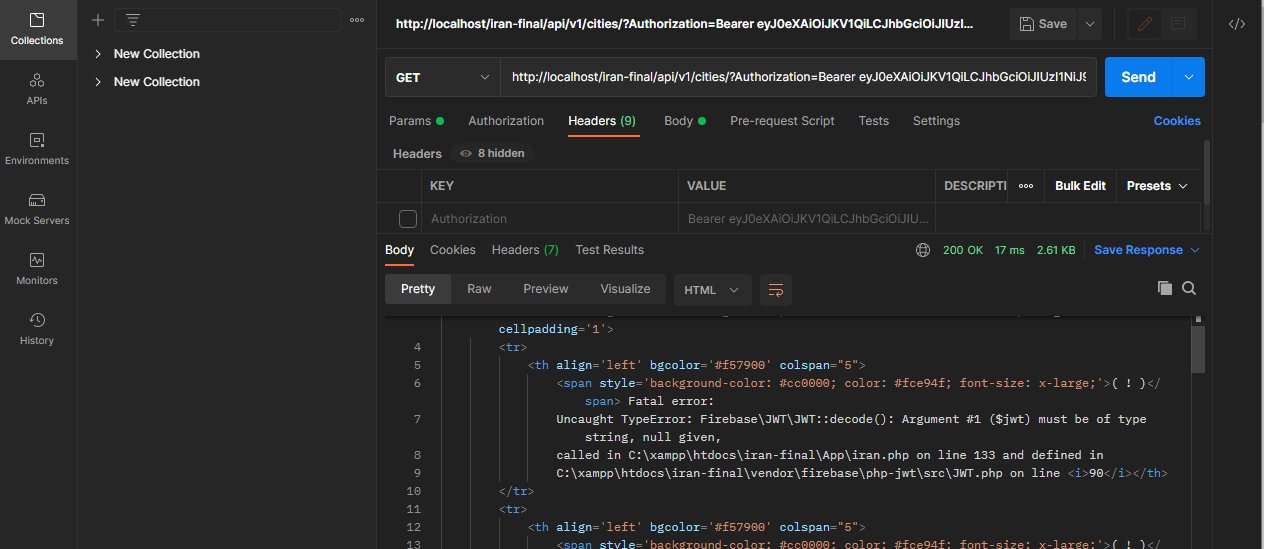Viewport: 1264px width, 549px height.
Task: Open the History sidebar section
Action: (x=37, y=328)
